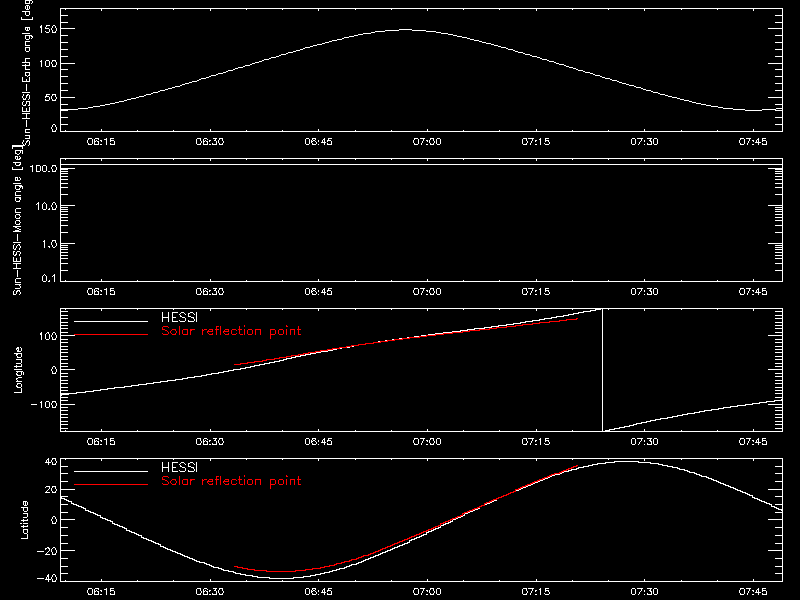Click 06:15 label under Longitude plot
The width and height of the screenshot is (800, 600).
coord(101,441)
